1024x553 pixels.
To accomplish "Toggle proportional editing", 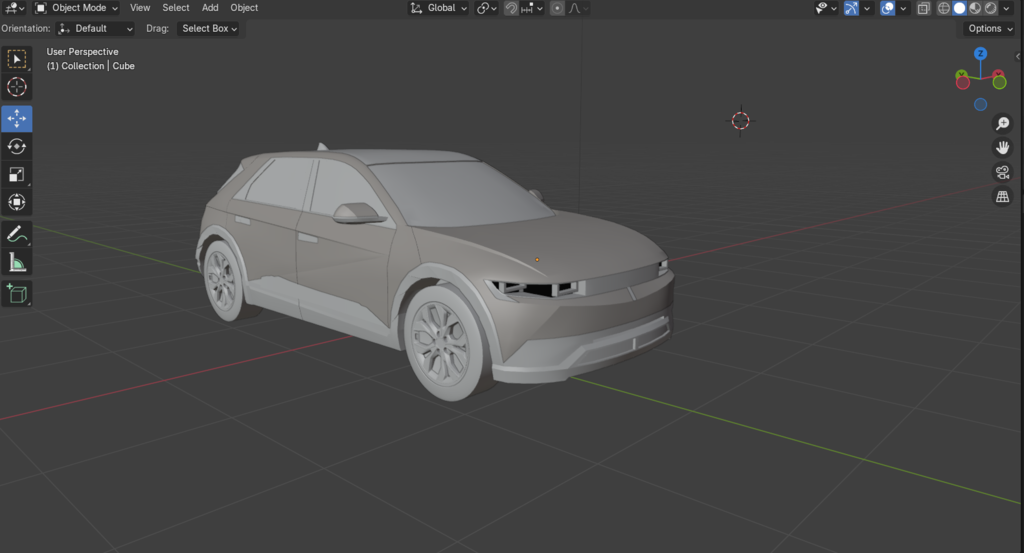I will point(557,8).
